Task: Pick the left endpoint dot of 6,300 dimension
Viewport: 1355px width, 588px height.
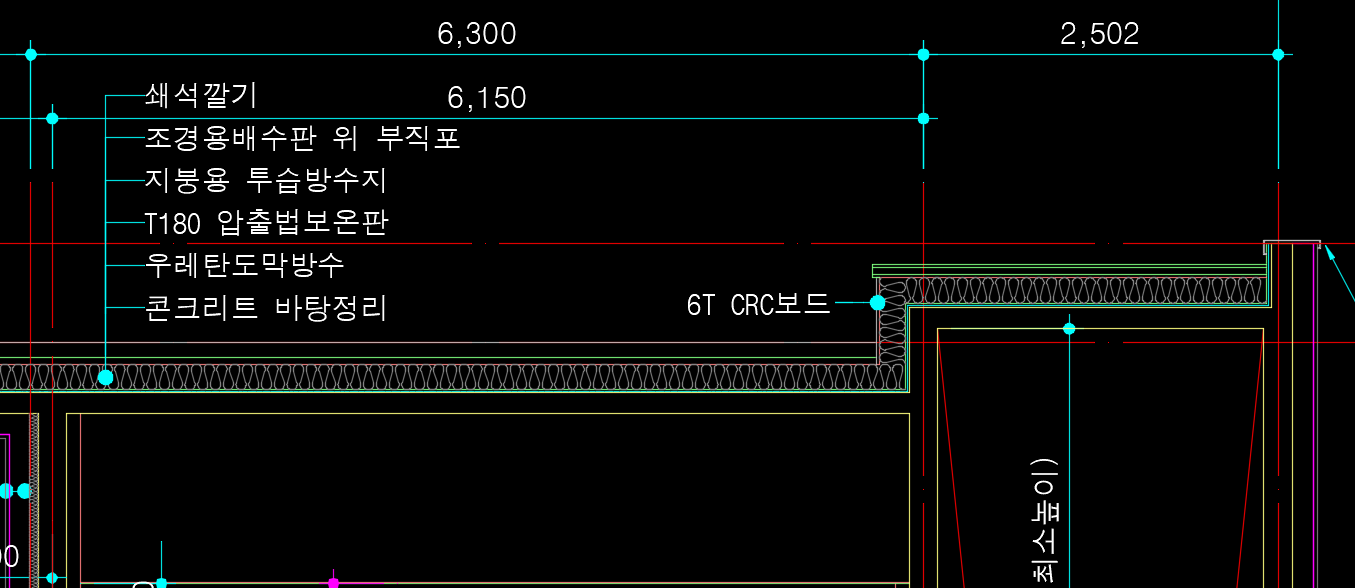Action: [x=31, y=54]
